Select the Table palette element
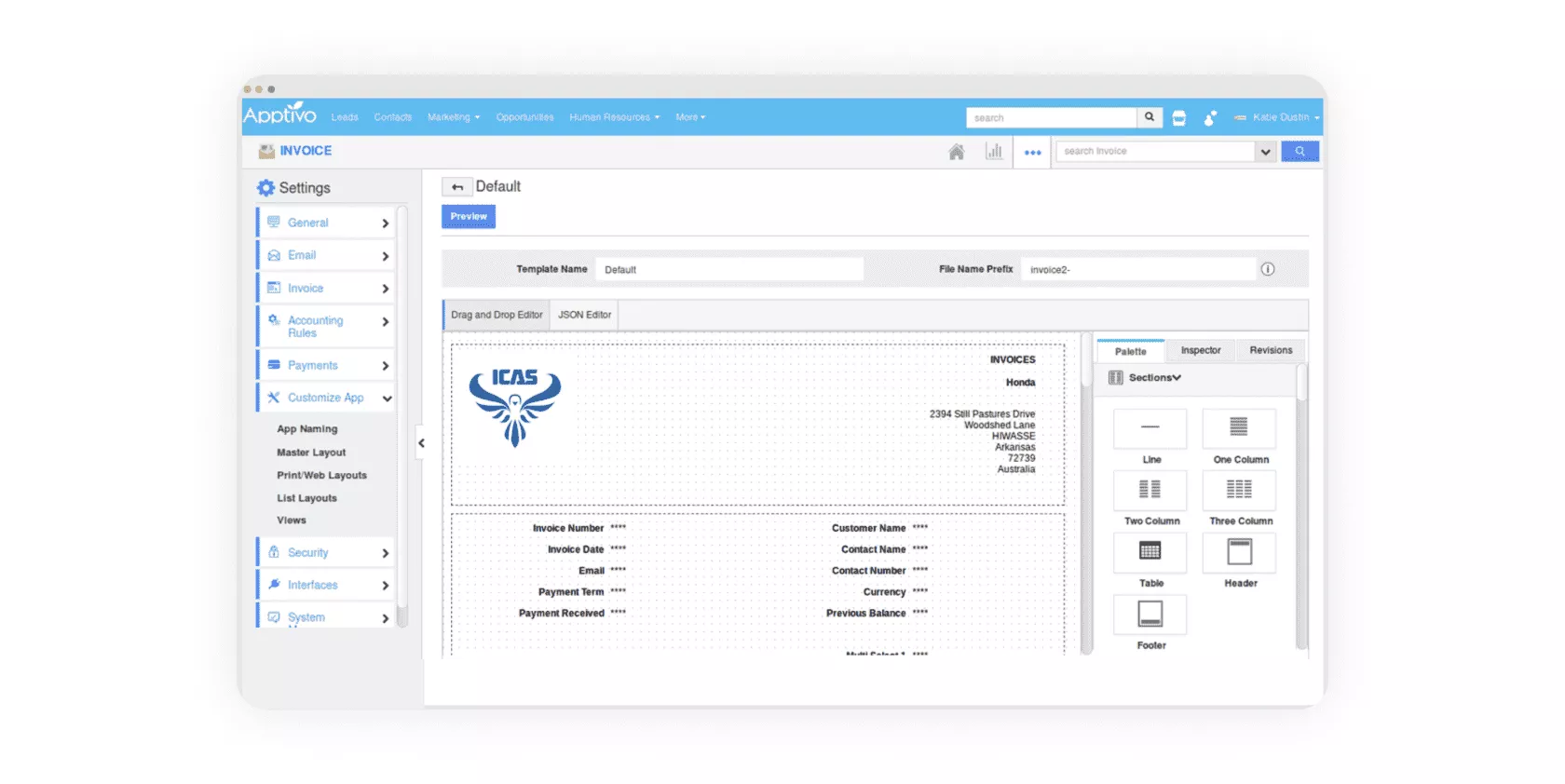This screenshot has height=784, width=1565. (x=1150, y=552)
